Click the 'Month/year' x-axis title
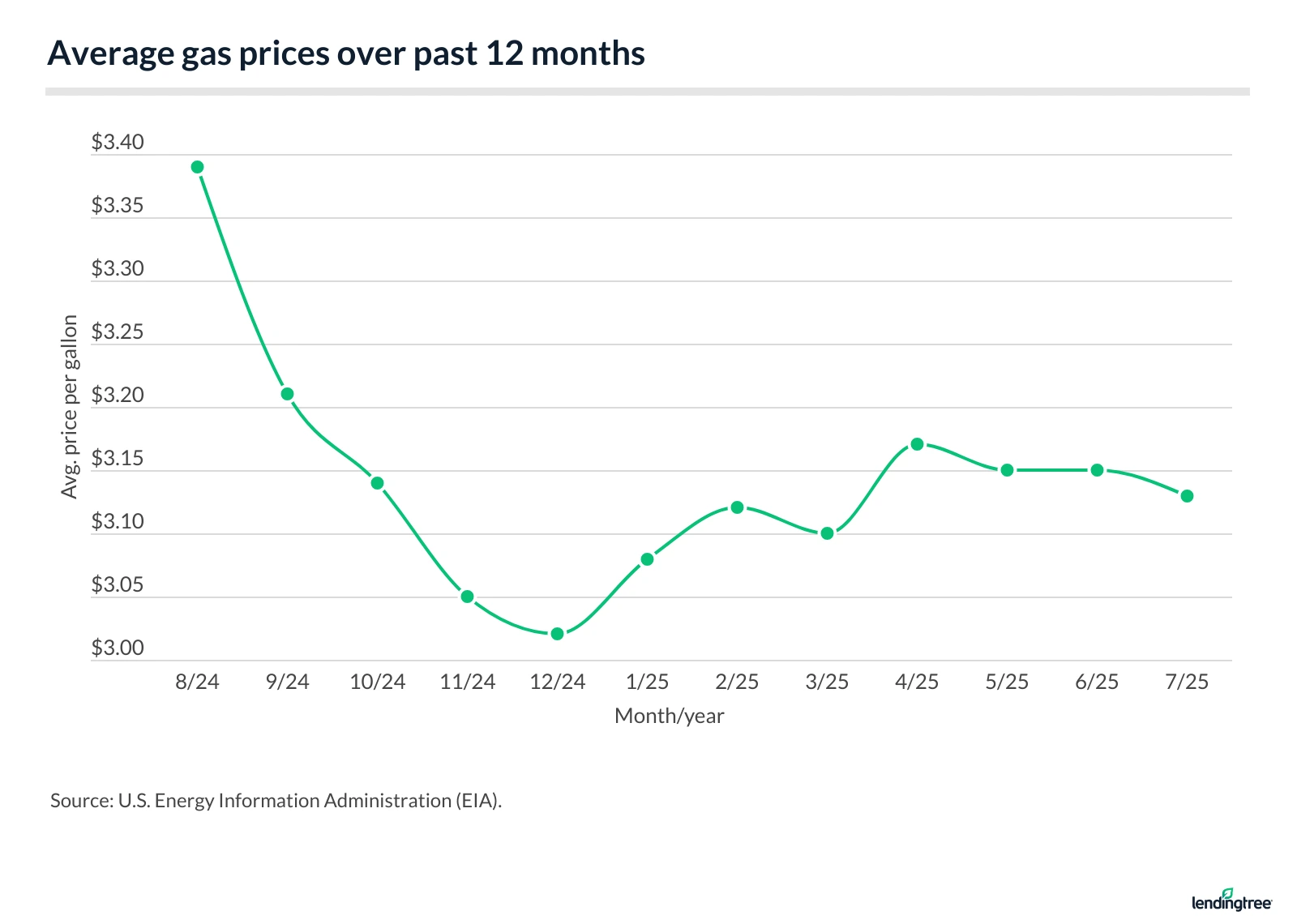The image size is (1297, 924). click(669, 716)
